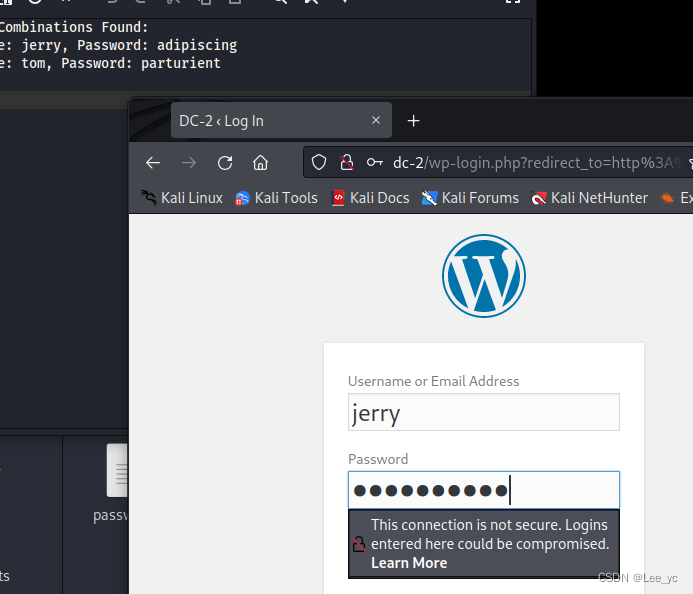Image resolution: width=693 pixels, height=594 pixels.
Task: Click the jerry password line in the terminal
Action: click(x=118, y=45)
